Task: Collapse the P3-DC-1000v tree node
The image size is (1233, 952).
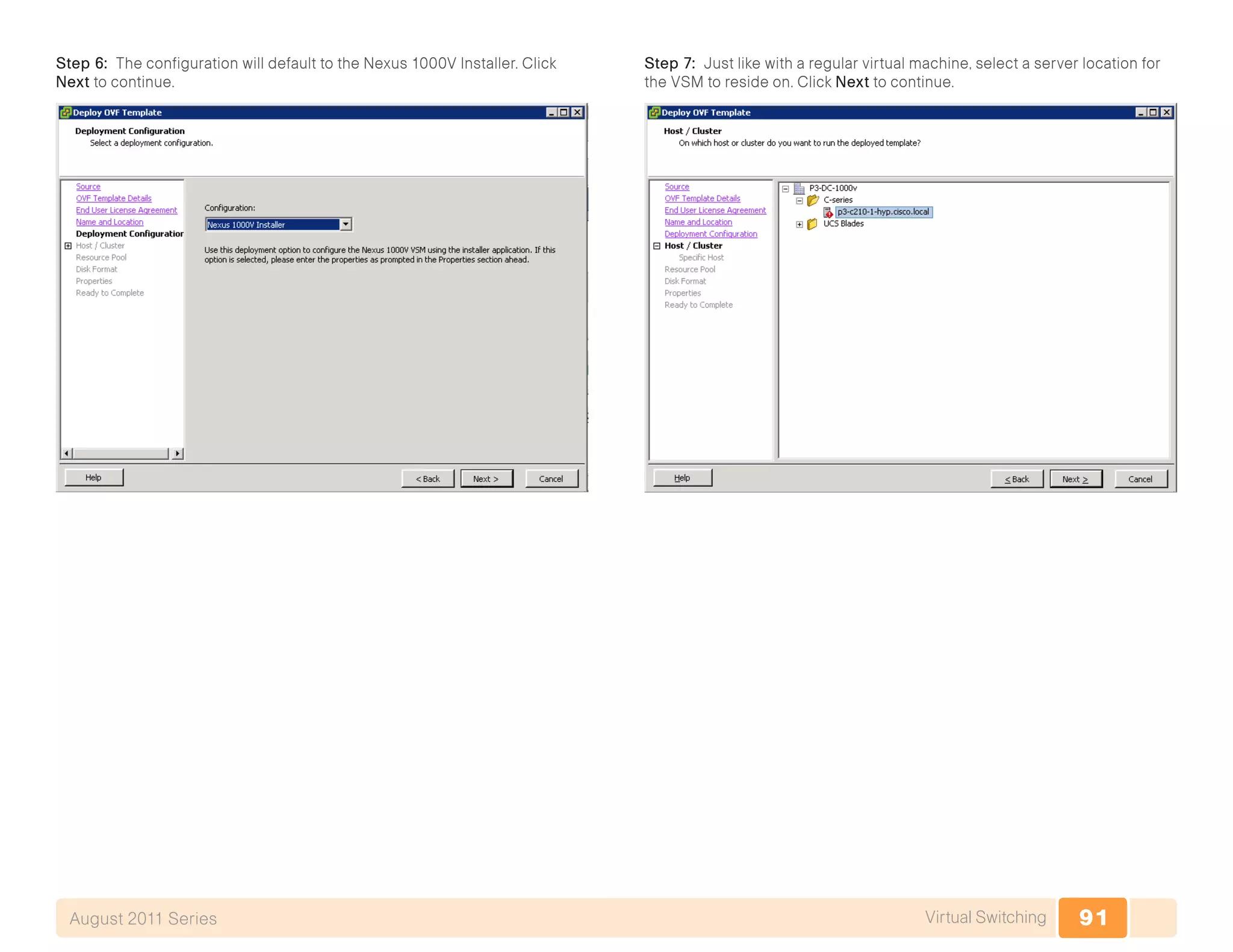Action: [x=785, y=189]
